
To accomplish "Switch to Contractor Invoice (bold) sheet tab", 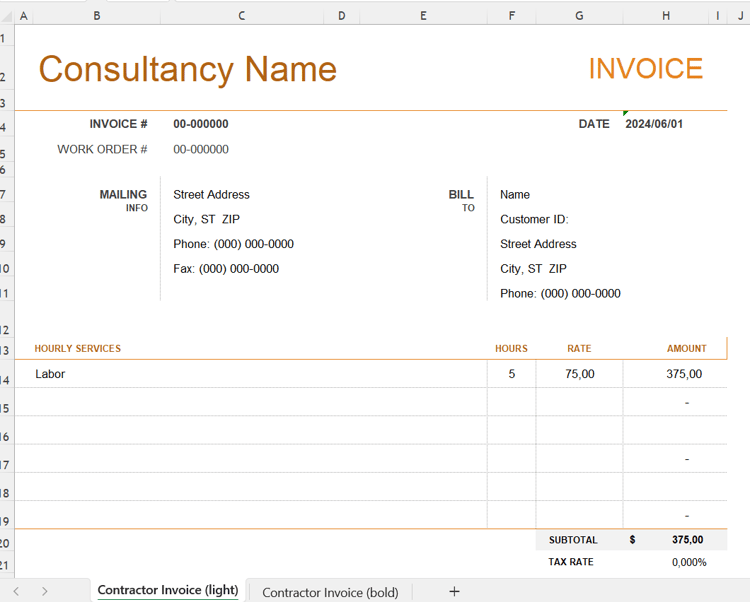I will (330, 592).
